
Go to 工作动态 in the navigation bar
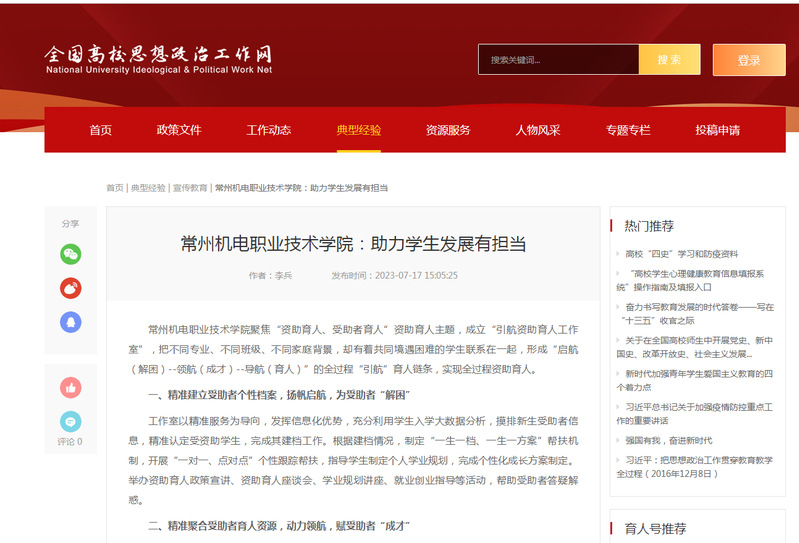pos(268,130)
